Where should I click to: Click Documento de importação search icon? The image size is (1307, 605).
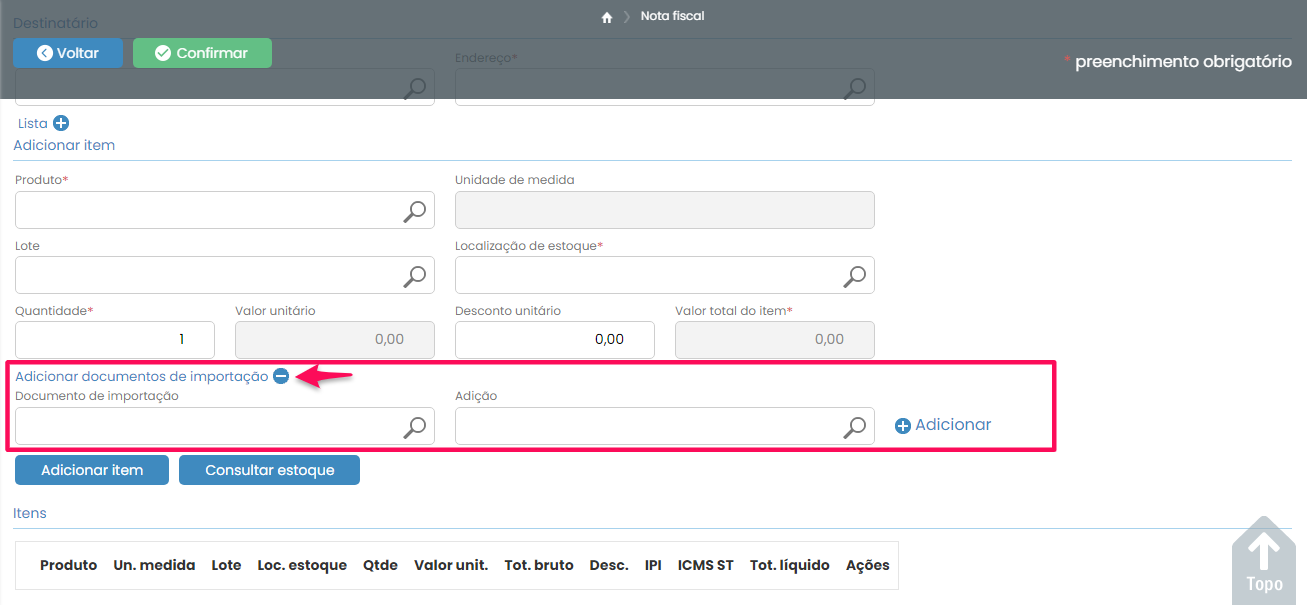414,427
